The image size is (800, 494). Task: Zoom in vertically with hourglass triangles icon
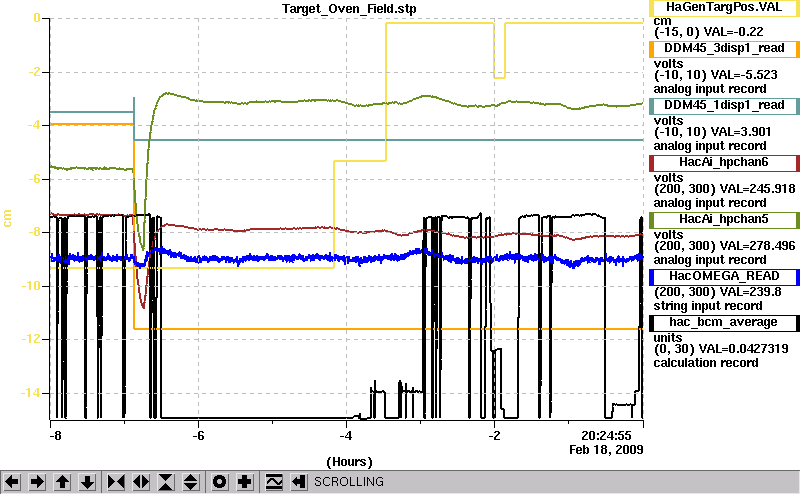(x=166, y=482)
